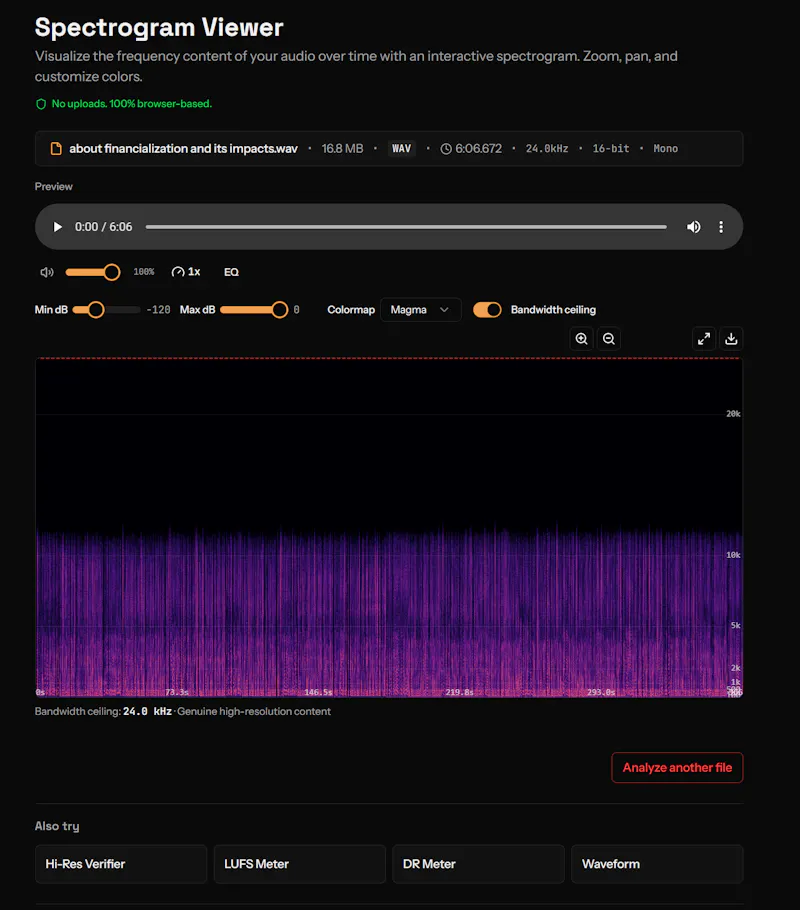Screen dimensions: 800x910
Task: Click the volume speaker icon beside slider
Action: coord(46,272)
